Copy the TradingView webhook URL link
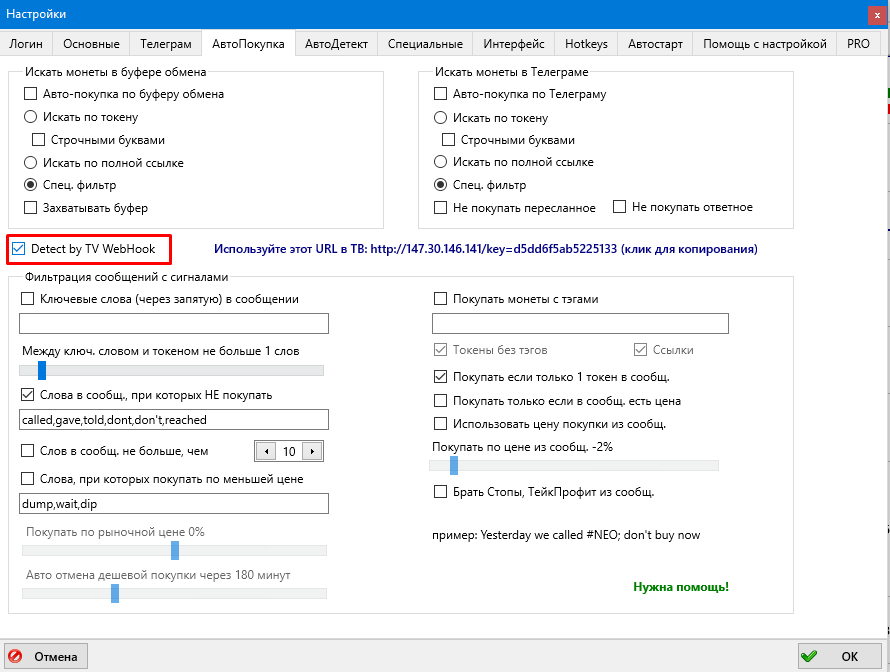890x672 pixels. [x=486, y=249]
